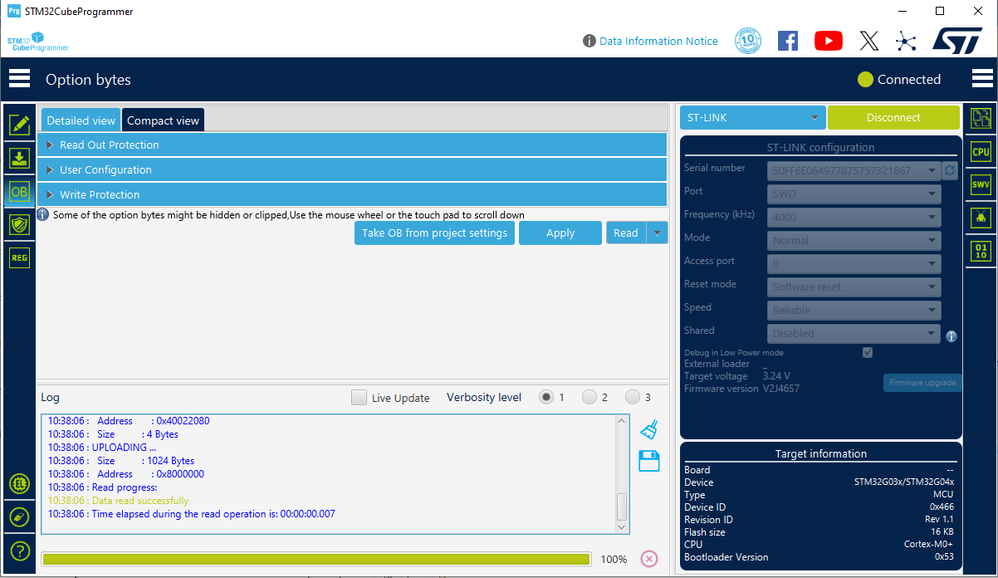
Task: Click the green progress bar at 100%
Action: [316, 559]
